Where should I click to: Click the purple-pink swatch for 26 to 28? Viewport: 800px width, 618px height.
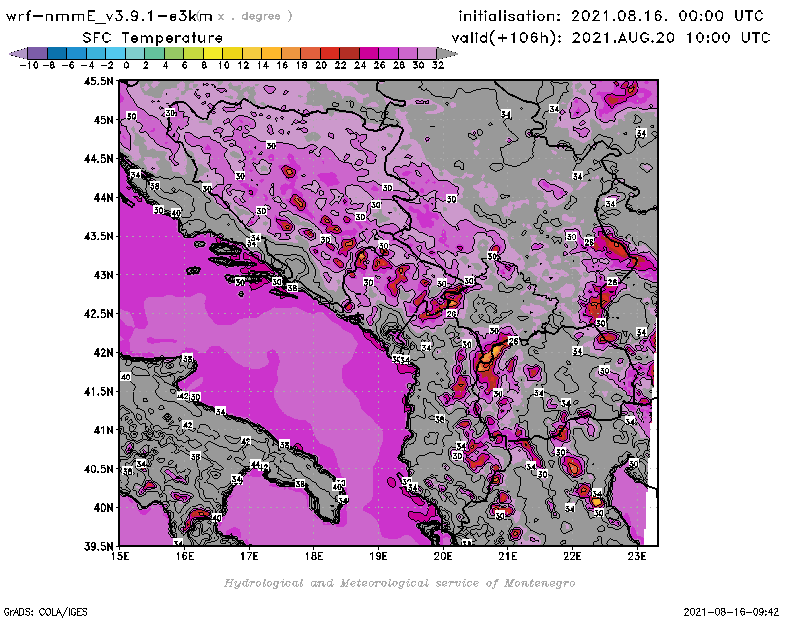coord(388,53)
